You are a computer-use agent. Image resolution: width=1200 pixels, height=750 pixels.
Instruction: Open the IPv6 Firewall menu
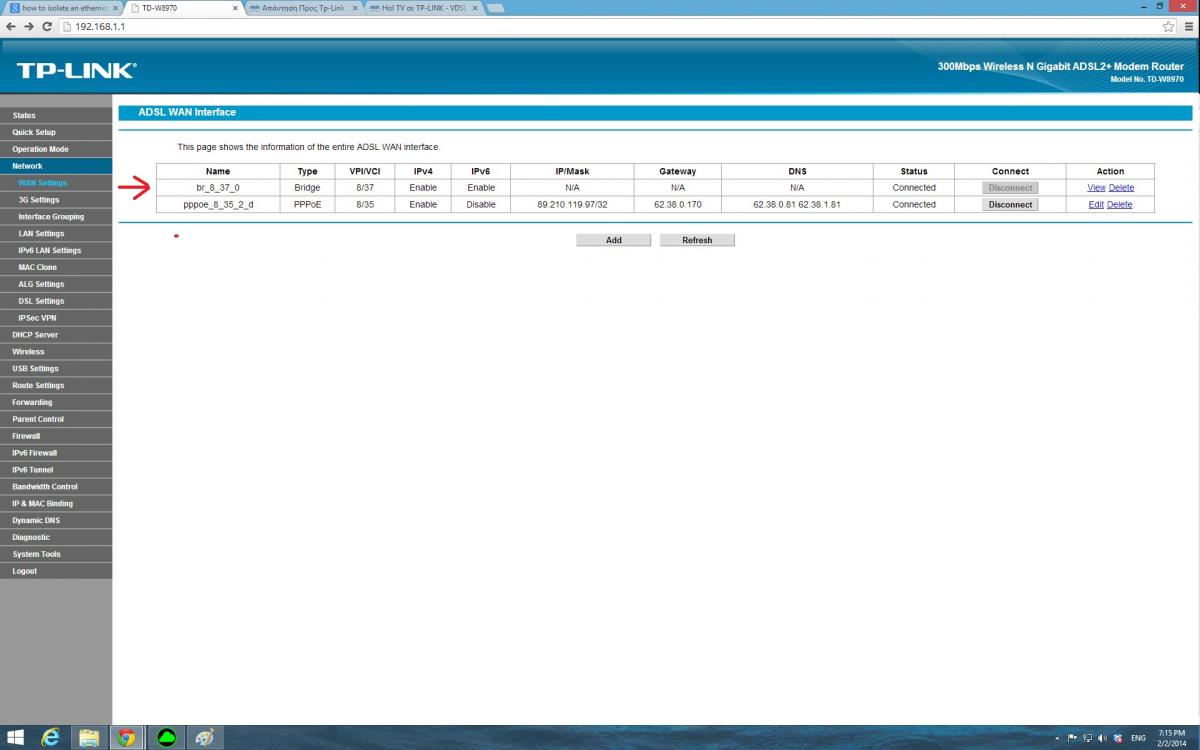click(56, 453)
